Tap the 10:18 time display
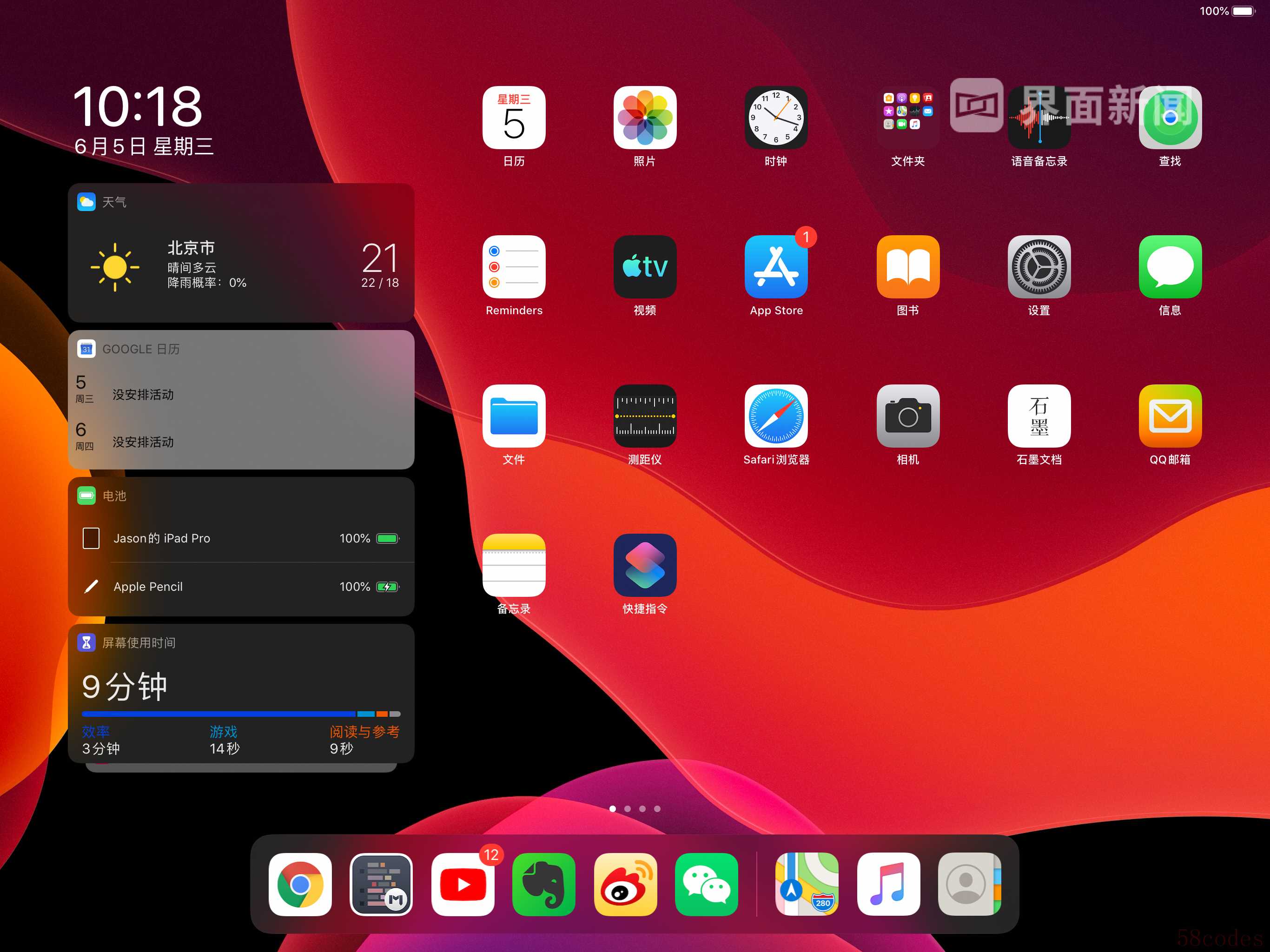The width and height of the screenshot is (1270, 952). click(138, 106)
